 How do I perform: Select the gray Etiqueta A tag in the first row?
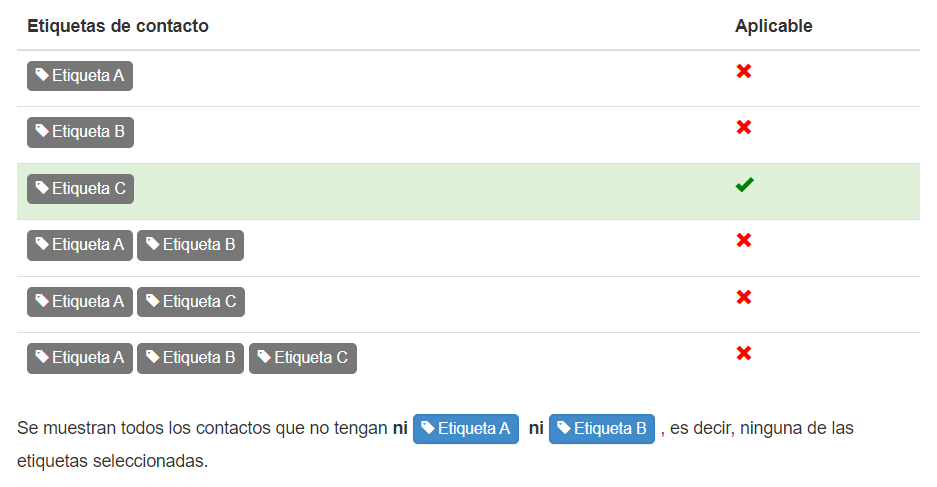pos(79,76)
